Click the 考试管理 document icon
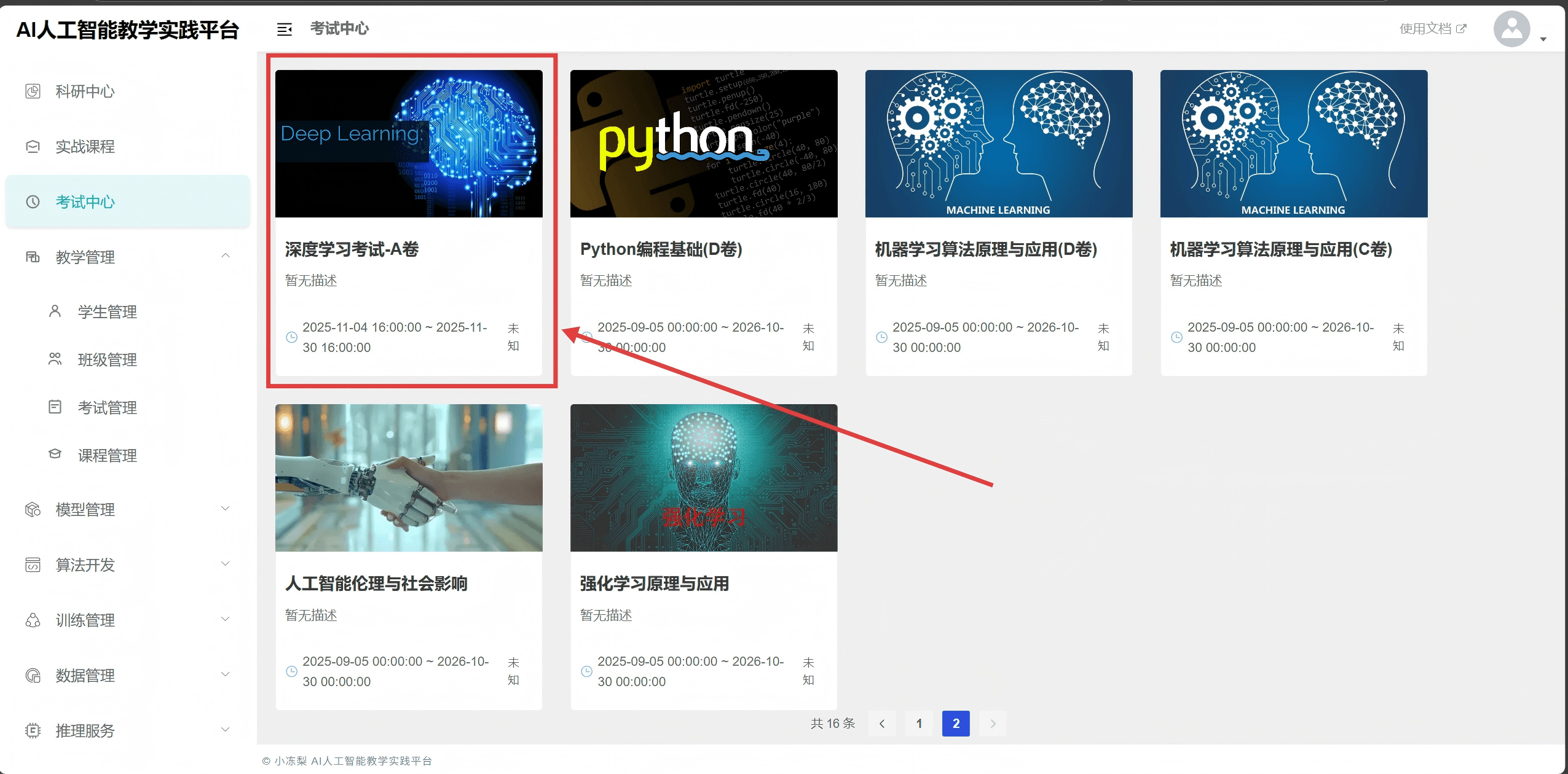This screenshot has height=774, width=1568. click(x=55, y=407)
